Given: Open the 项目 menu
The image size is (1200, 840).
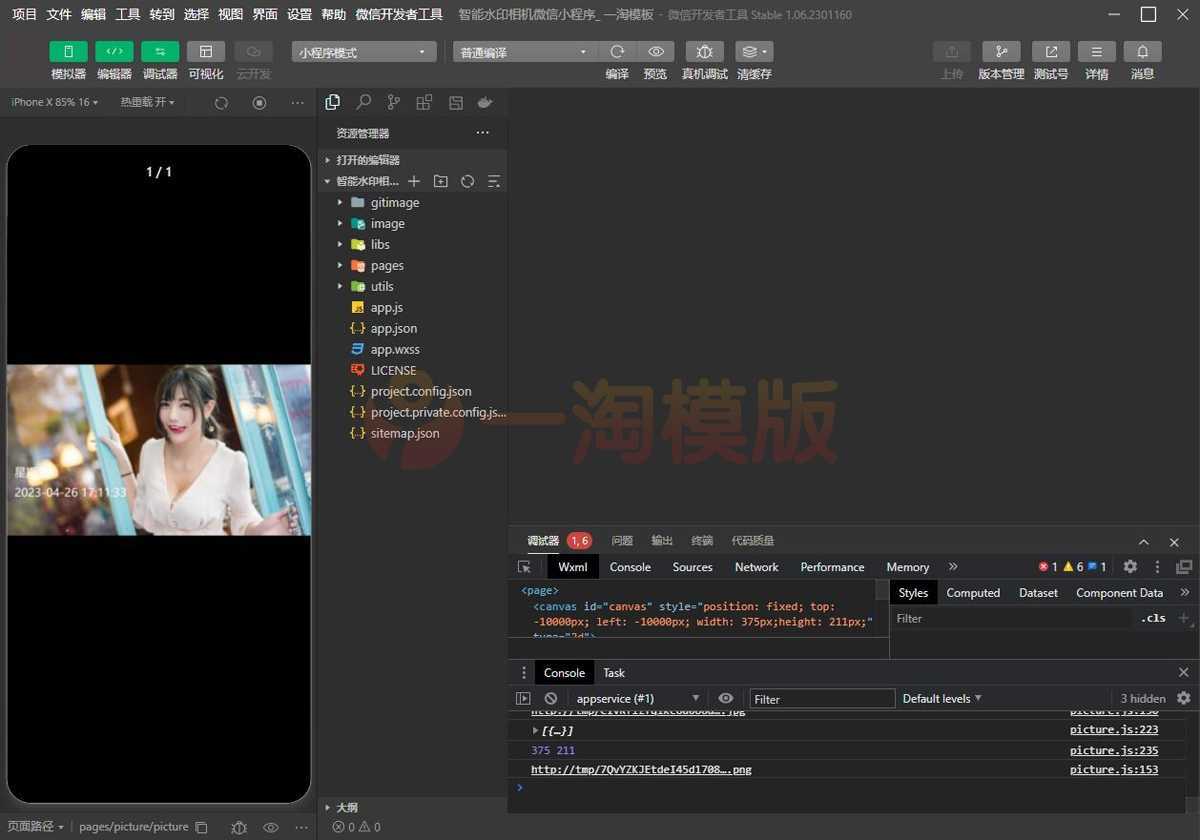Looking at the screenshot, I should tap(24, 14).
